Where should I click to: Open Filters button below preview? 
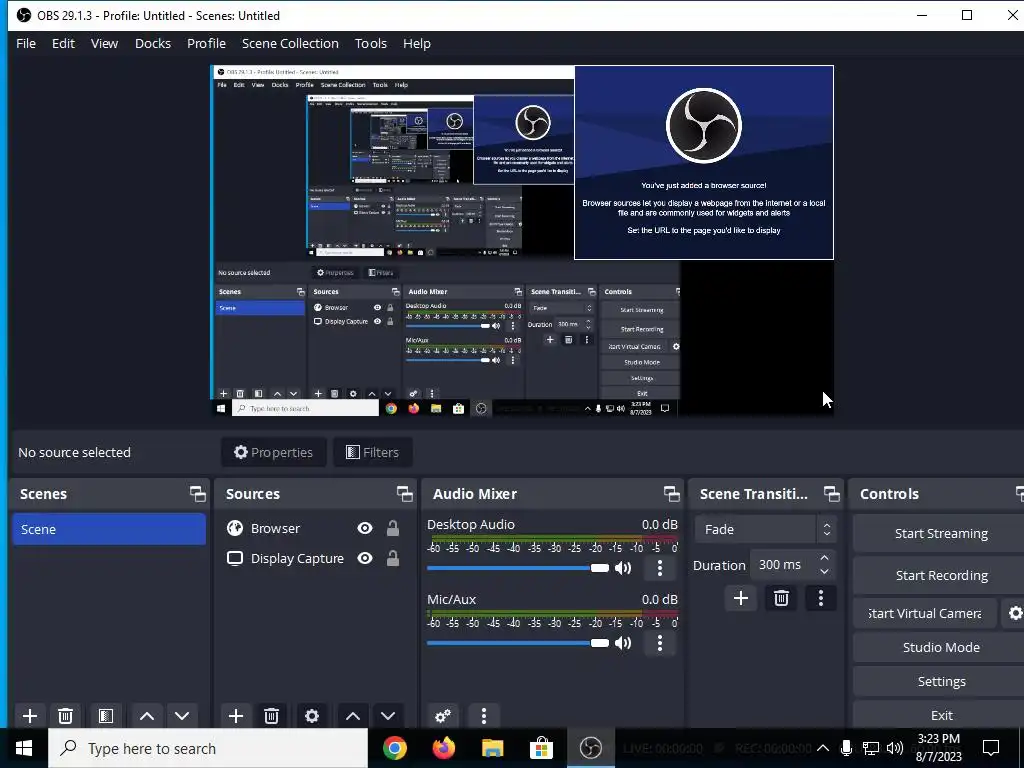click(372, 452)
